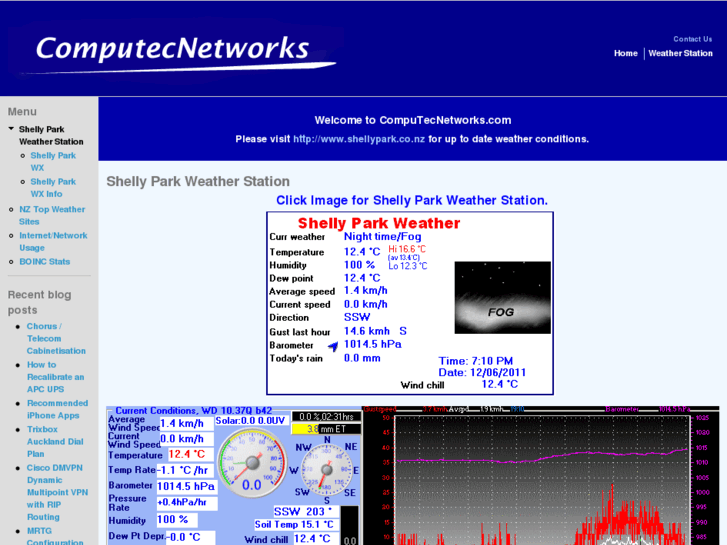Click the Wind chill 12.4 °C summary value
The width and height of the screenshot is (727, 545).
[x=499, y=384]
